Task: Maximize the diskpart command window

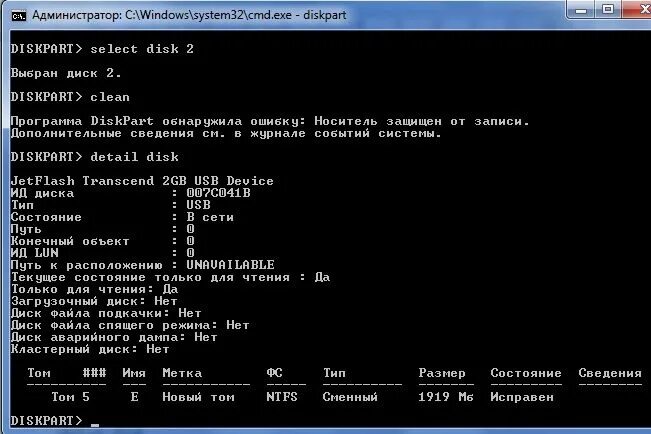Action: coord(608,9)
